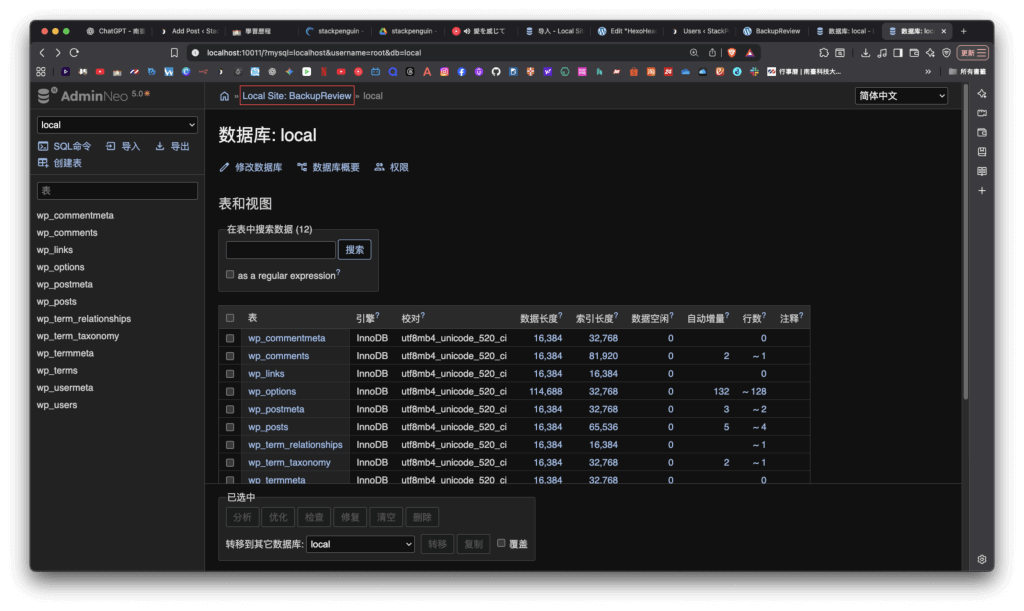Screen dimensions: 1024x611
Task: Open the 权限 privileges page
Action: pyautogui.click(x=398, y=167)
